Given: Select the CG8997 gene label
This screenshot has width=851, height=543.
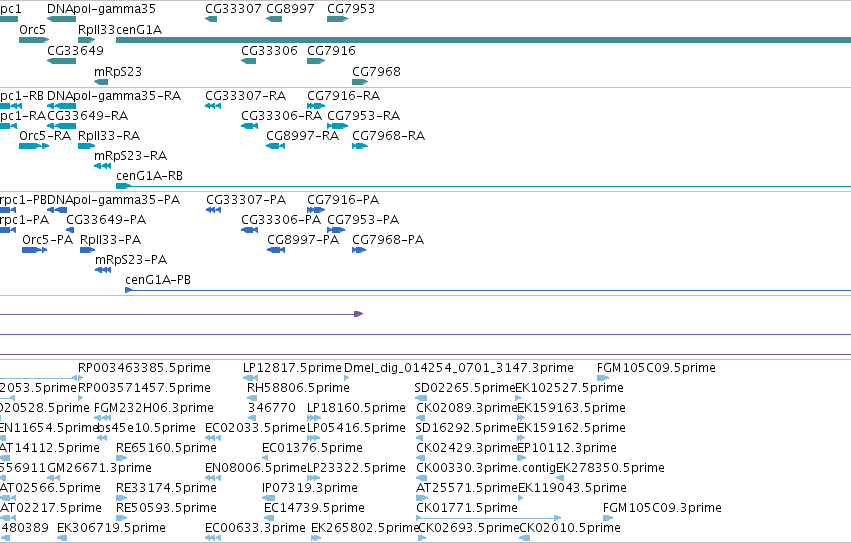Looking at the screenshot, I should [x=290, y=9].
